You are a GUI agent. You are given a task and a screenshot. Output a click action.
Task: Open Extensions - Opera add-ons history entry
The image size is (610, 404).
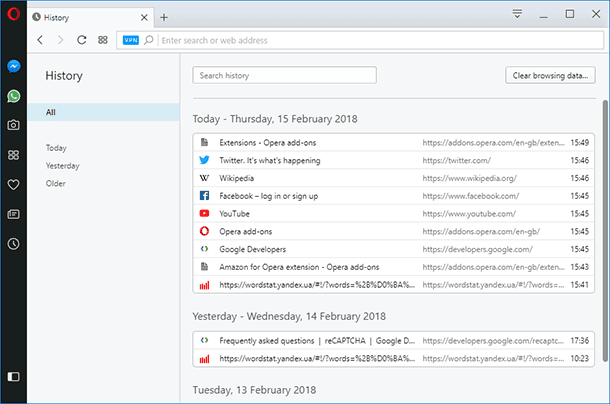point(393,142)
